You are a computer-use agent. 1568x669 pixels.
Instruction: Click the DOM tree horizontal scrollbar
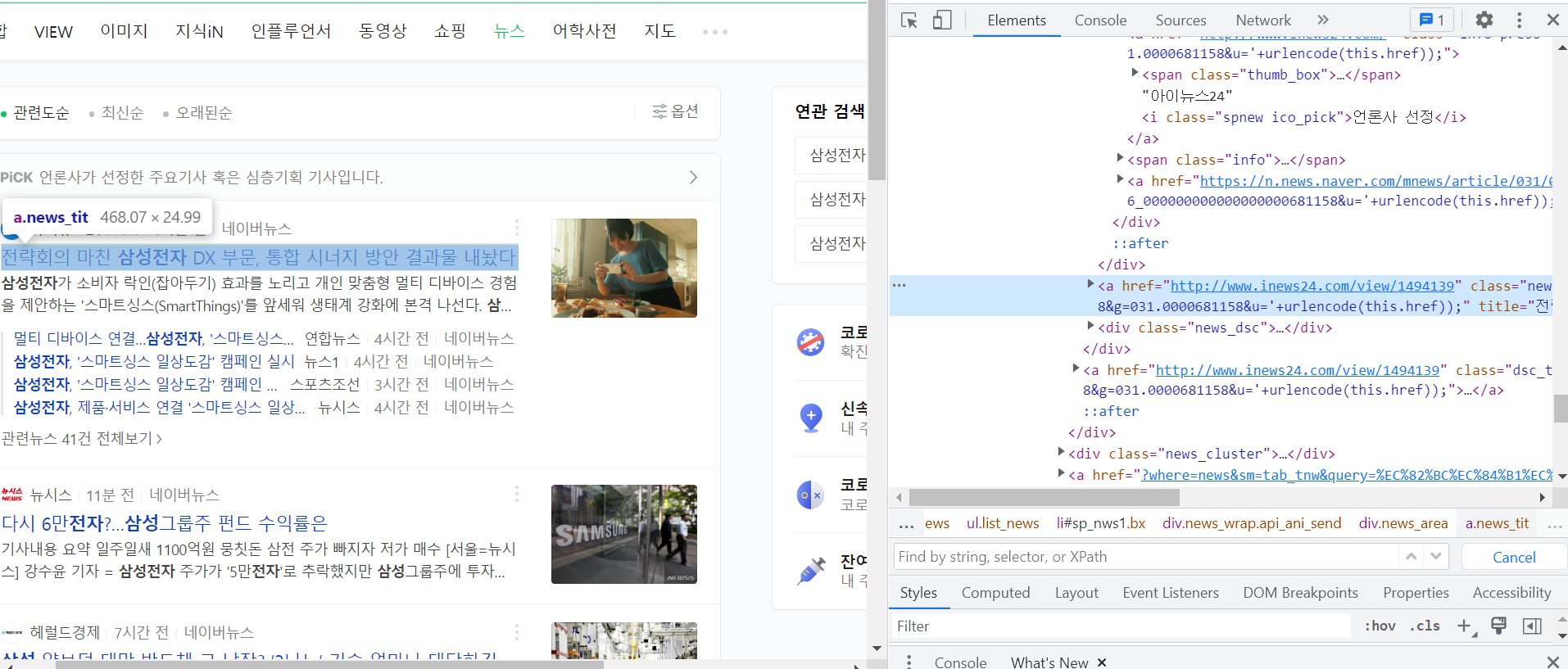[1045, 497]
